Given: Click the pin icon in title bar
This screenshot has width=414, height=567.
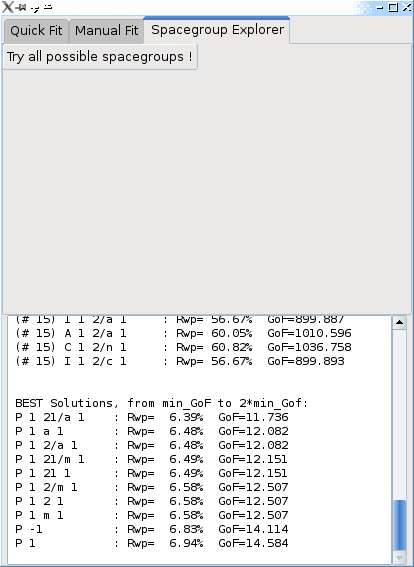Looking at the screenshot, I should pyautogui.click(x=21, y=7).
